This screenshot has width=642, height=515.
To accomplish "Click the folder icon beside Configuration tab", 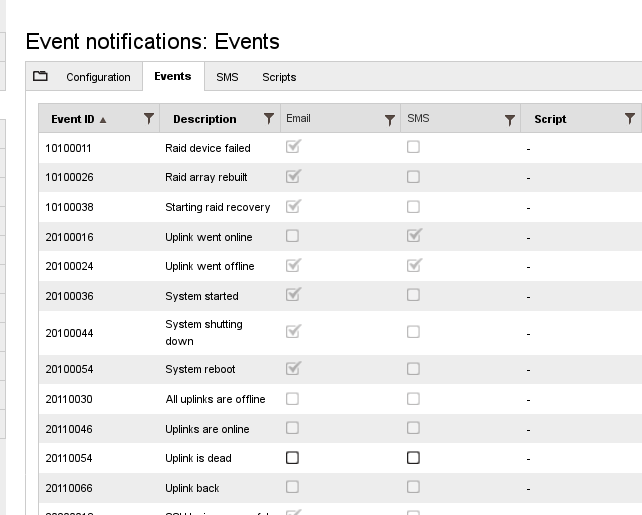I will (40, 76).
